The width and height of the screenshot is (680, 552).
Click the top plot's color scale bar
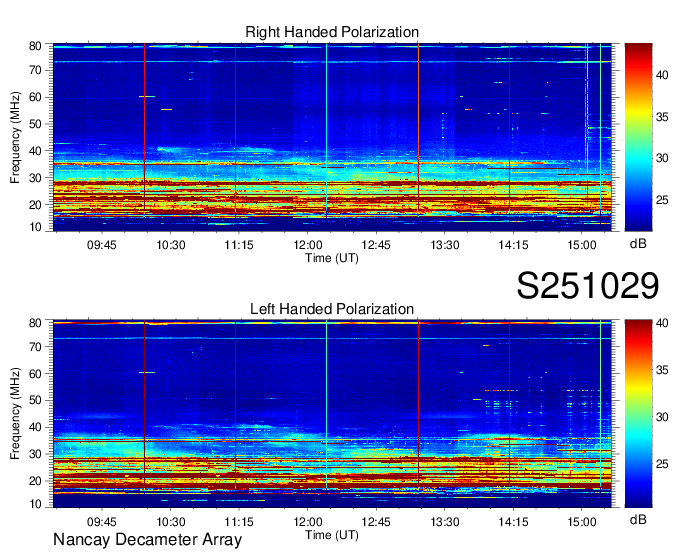(x=638, y=135)
